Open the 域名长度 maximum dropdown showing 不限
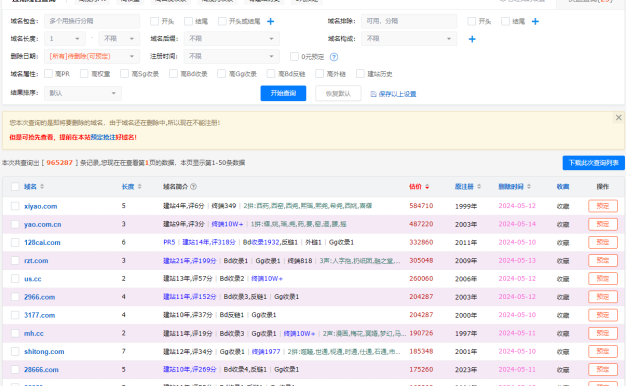 pyautogui.click(x=119, y=39)
